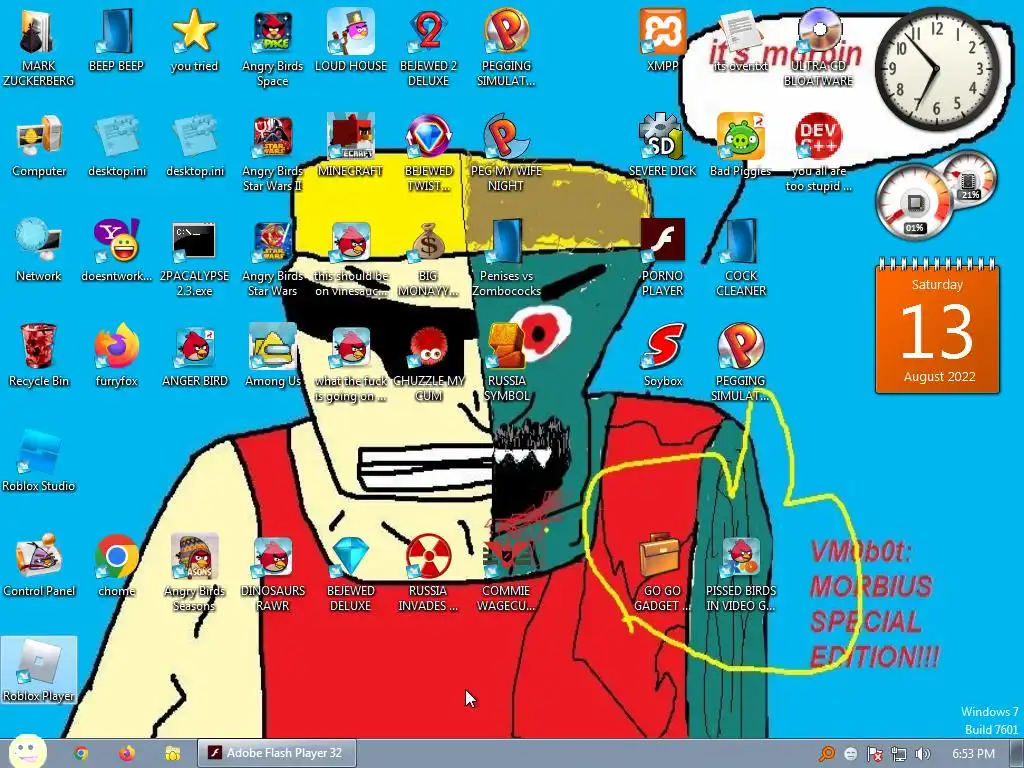Open the RUSSIA SYMBOL icon
The width and height of the screenshot is (1024, 768).
point(507,362)
